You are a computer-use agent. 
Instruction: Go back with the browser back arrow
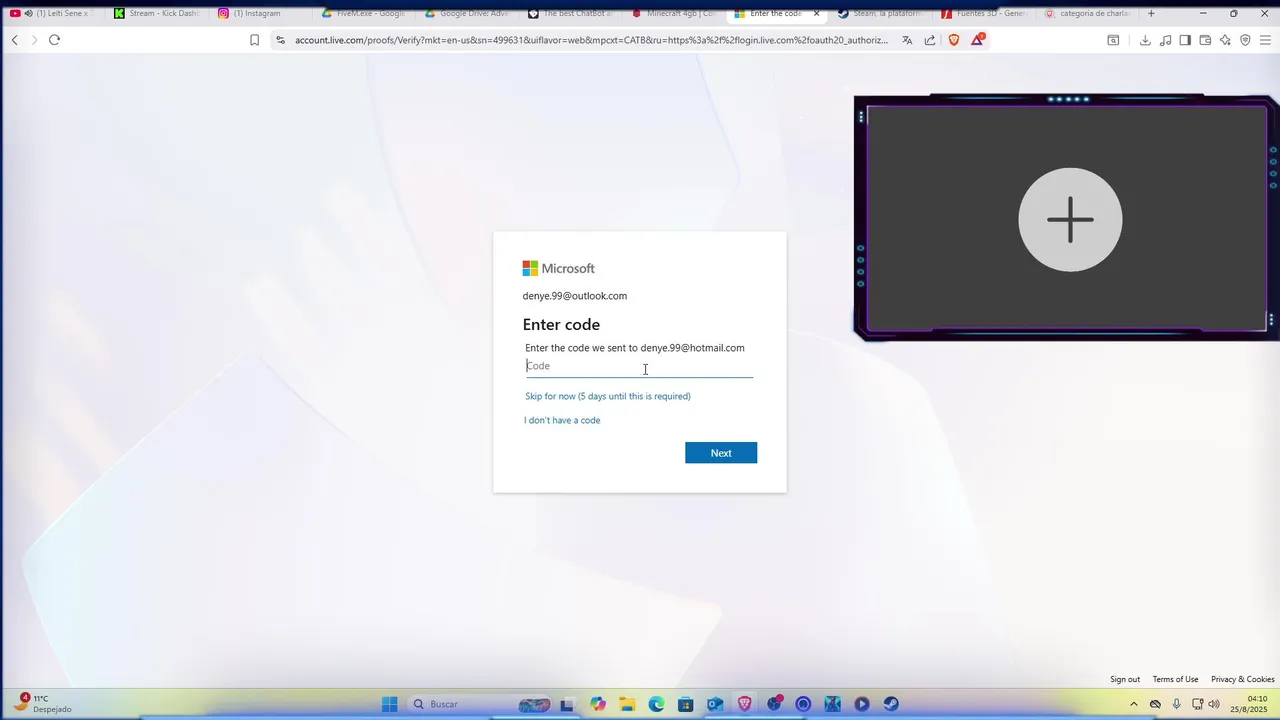pos(15,40)
